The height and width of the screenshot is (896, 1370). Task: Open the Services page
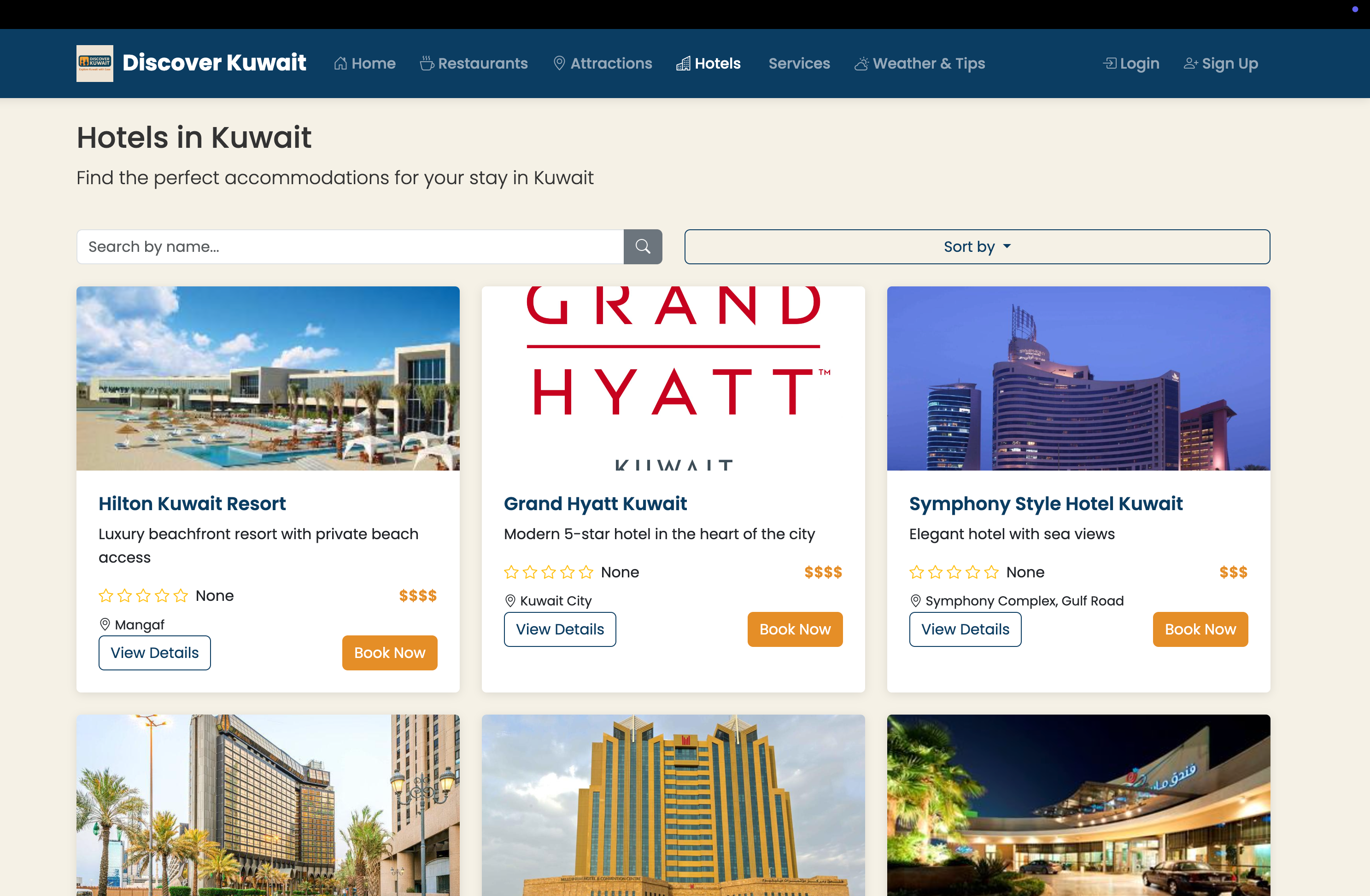799,63
